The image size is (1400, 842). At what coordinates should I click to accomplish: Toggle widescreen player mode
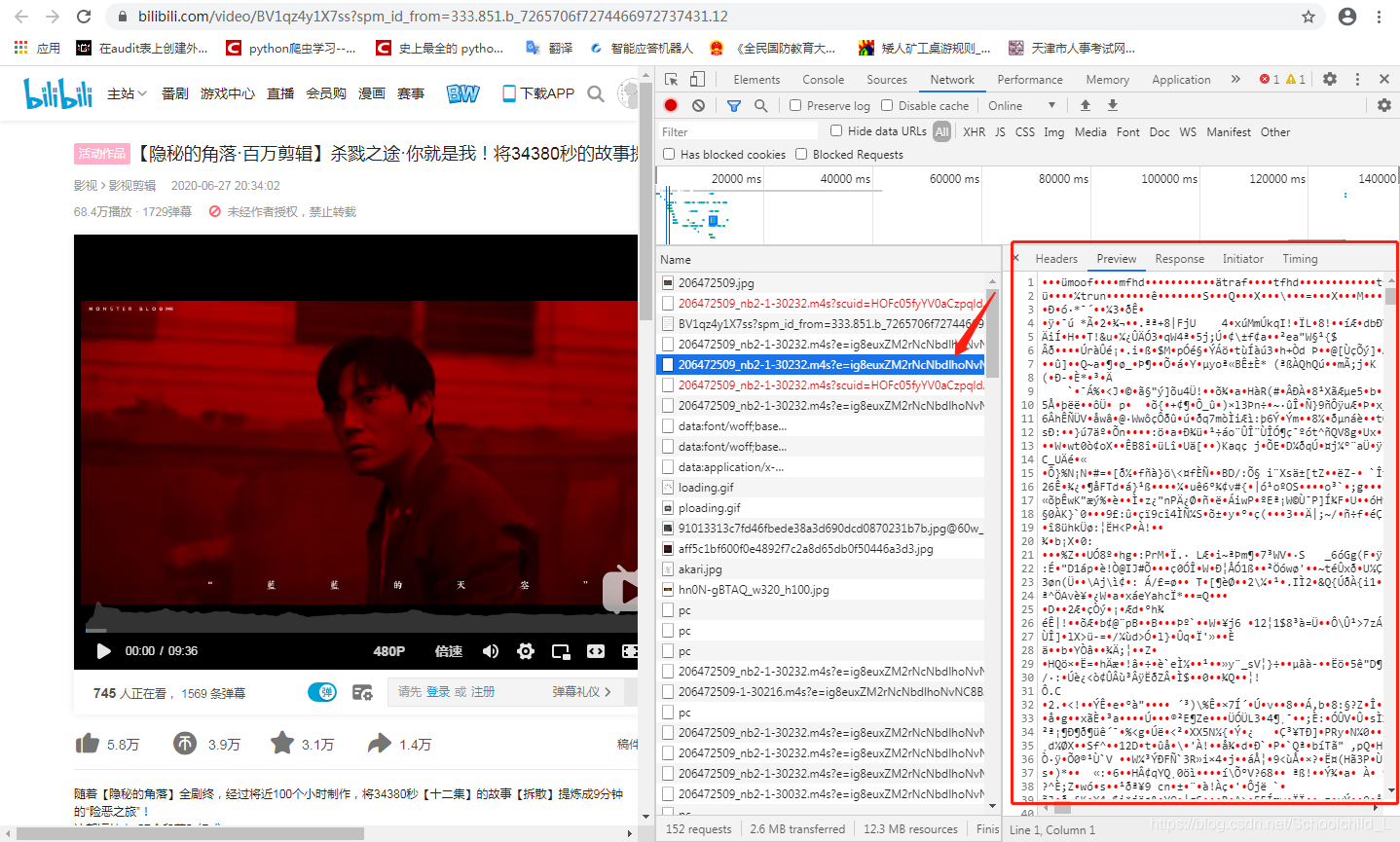(596, 651)
